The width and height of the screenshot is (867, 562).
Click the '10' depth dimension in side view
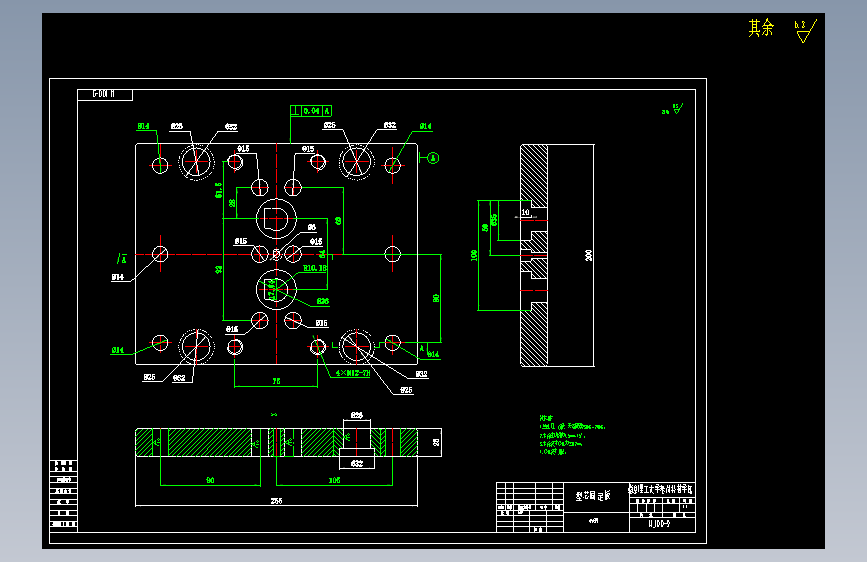coord(525,212)
